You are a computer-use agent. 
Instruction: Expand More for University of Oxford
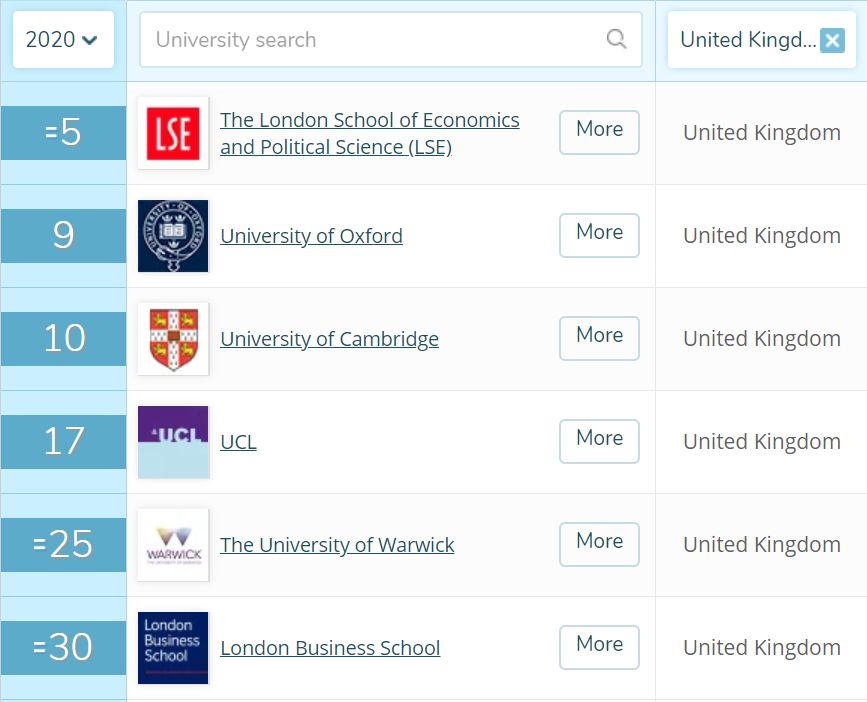pos(599,235)
